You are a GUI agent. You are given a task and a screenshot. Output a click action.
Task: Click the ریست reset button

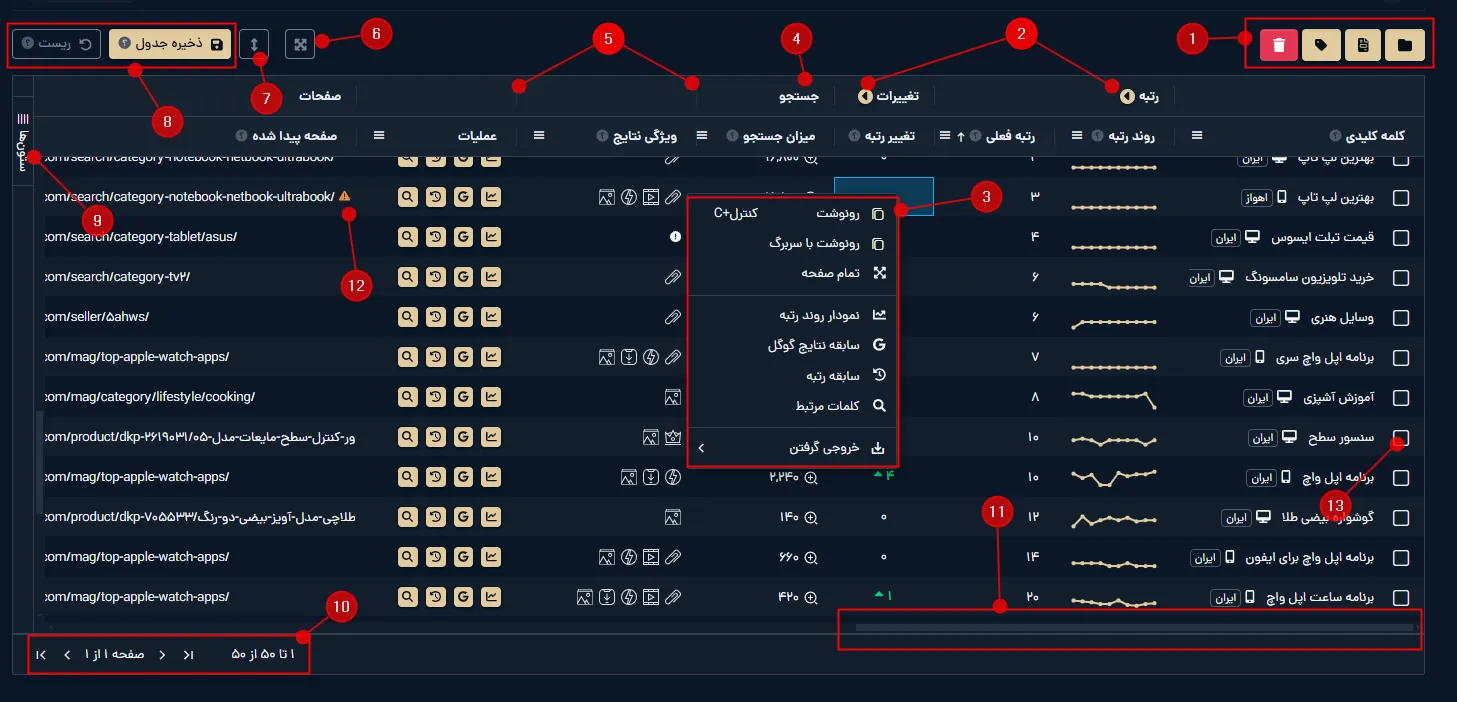point(57,44)
